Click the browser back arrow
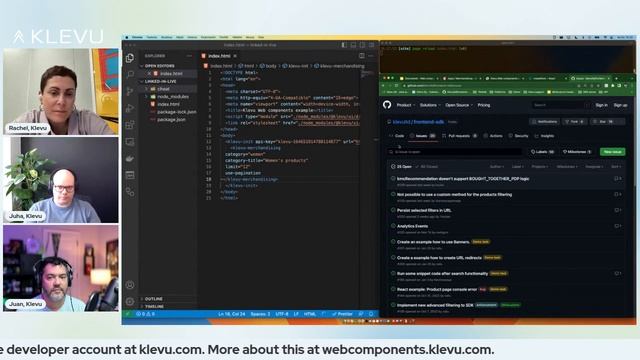The width and height of the screenshot is (640, 360). coord(383,85)
